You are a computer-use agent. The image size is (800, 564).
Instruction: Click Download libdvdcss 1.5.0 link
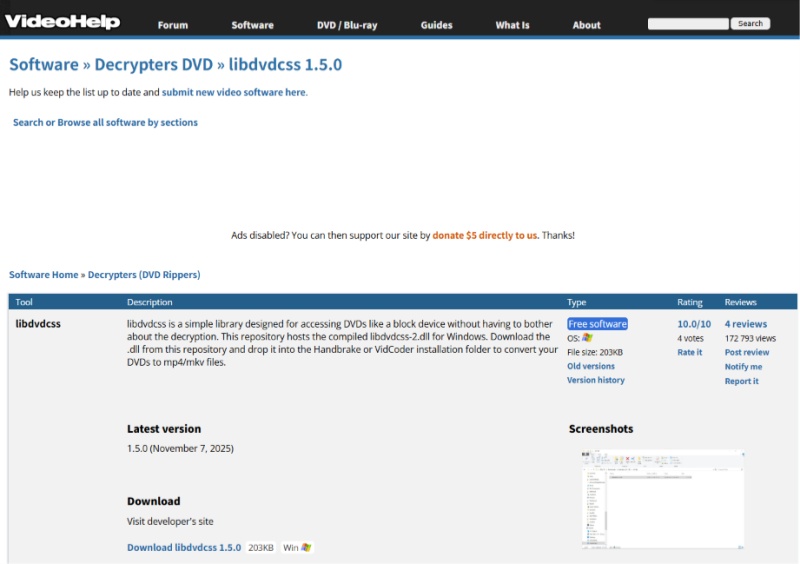coord(184,547)
